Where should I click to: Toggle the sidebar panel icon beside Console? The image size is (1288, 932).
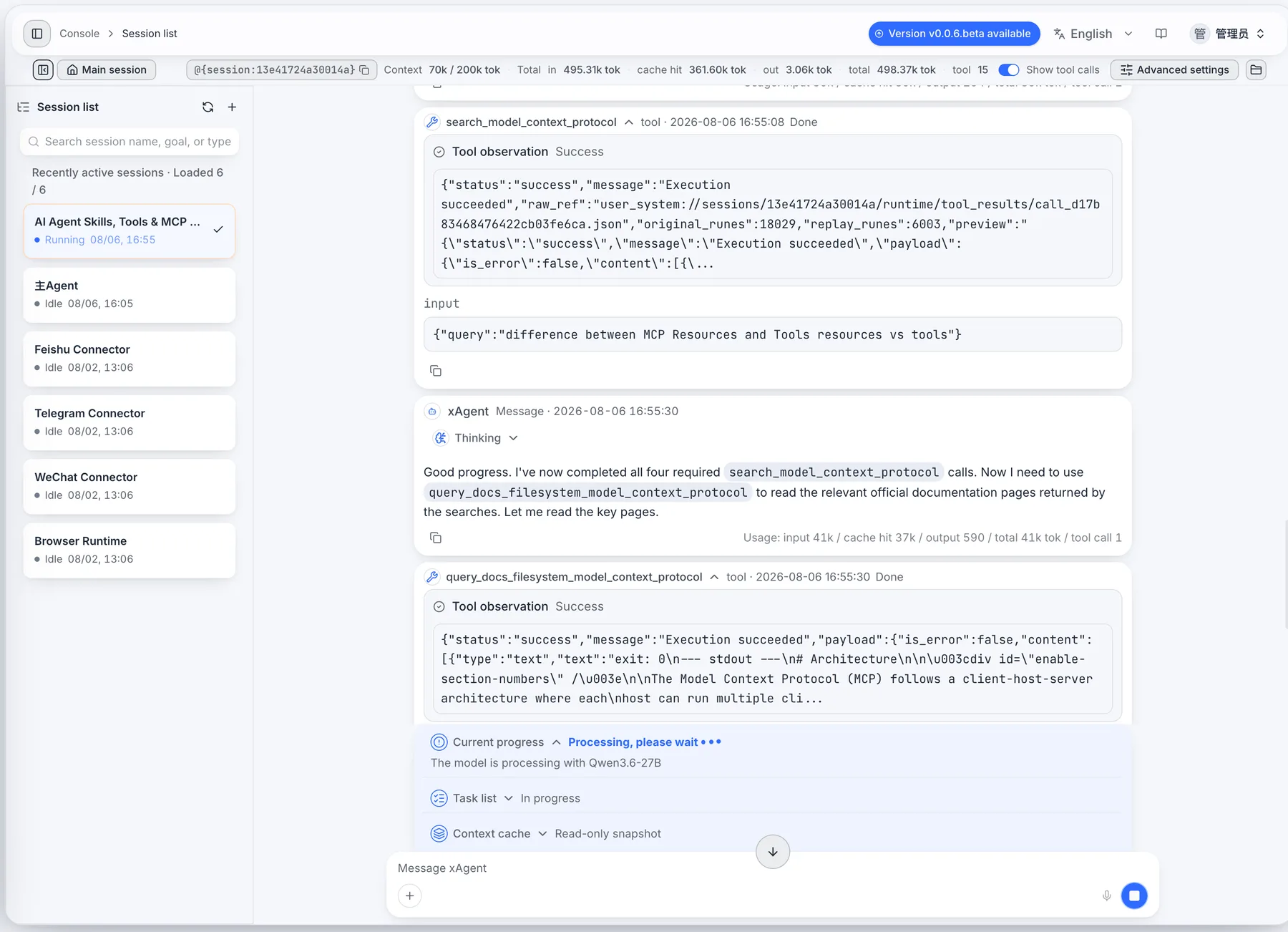(37, 34)
